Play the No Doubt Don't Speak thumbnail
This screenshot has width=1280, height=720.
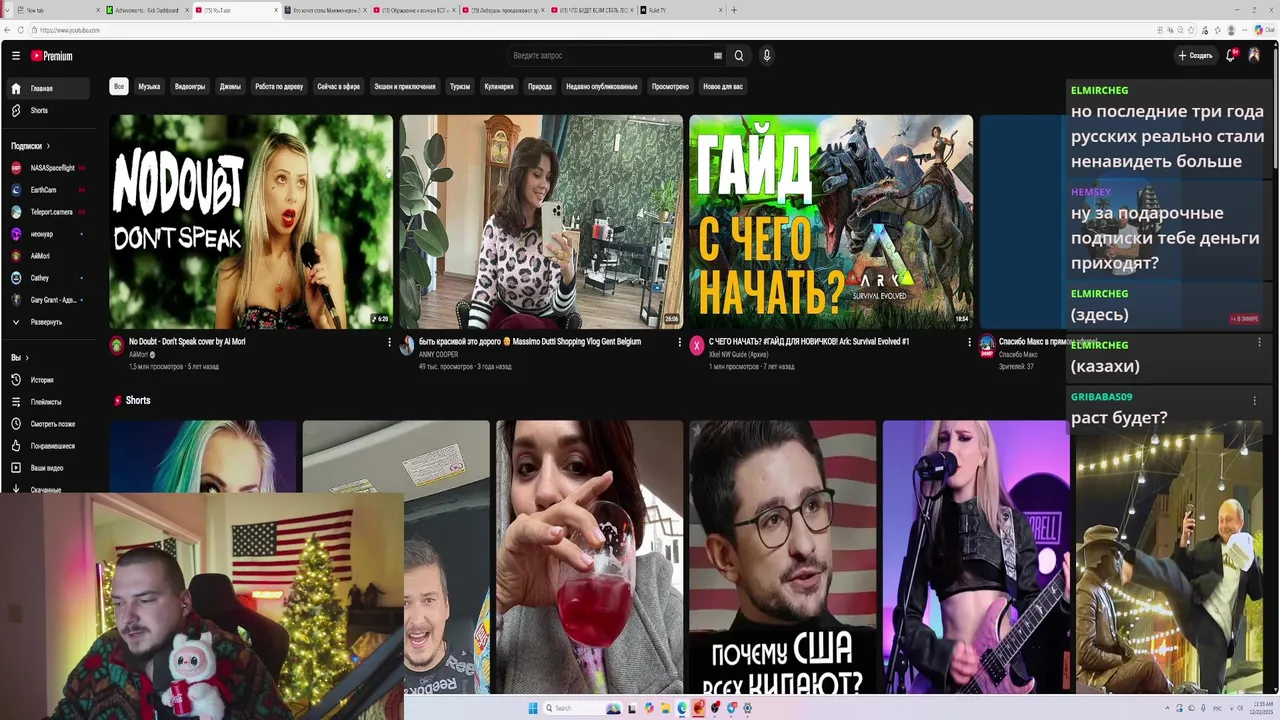(251, 222)
